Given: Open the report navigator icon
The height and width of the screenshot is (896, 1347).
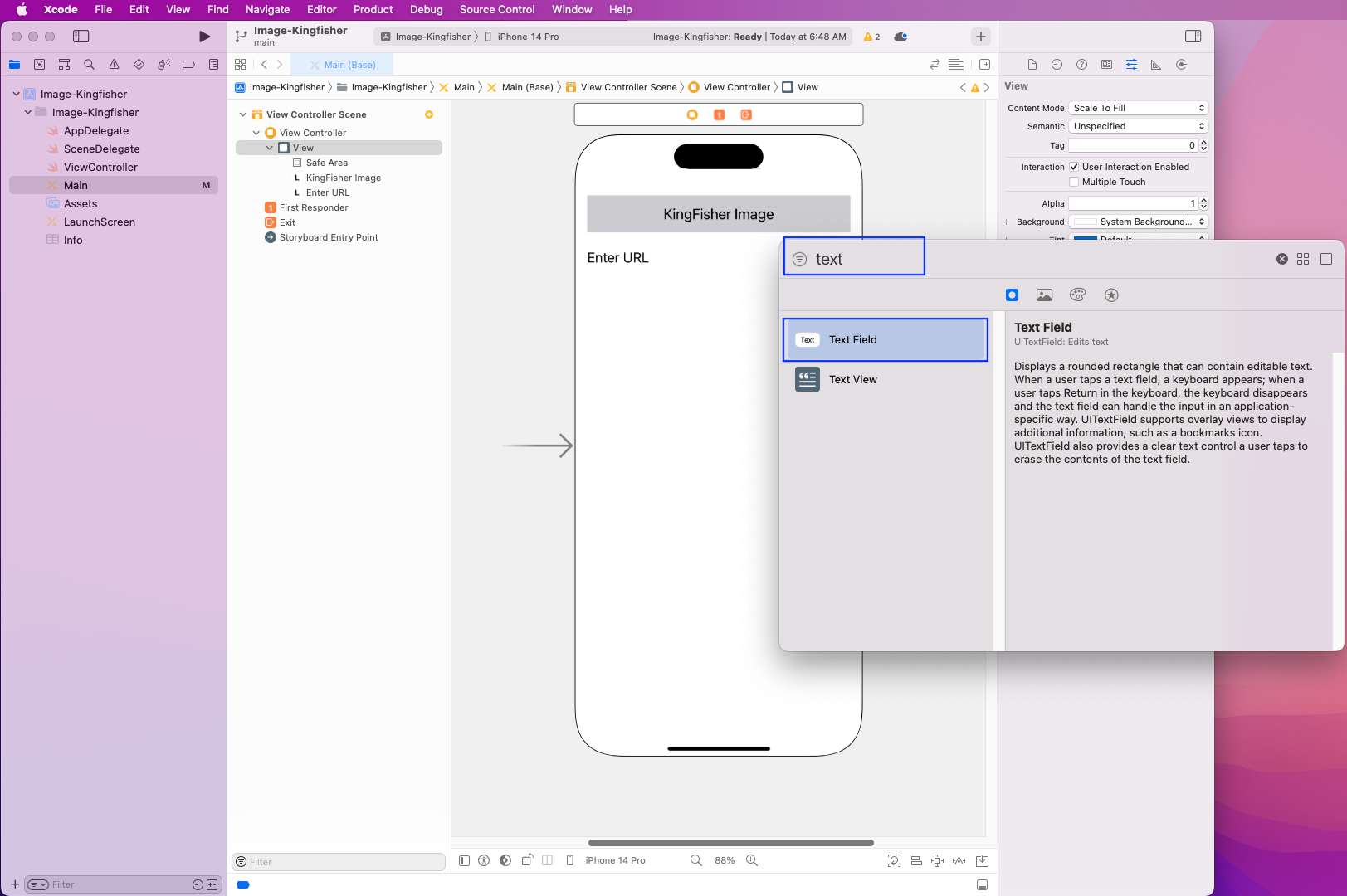Looking at the screenshot, I should (x=213, y=65).
